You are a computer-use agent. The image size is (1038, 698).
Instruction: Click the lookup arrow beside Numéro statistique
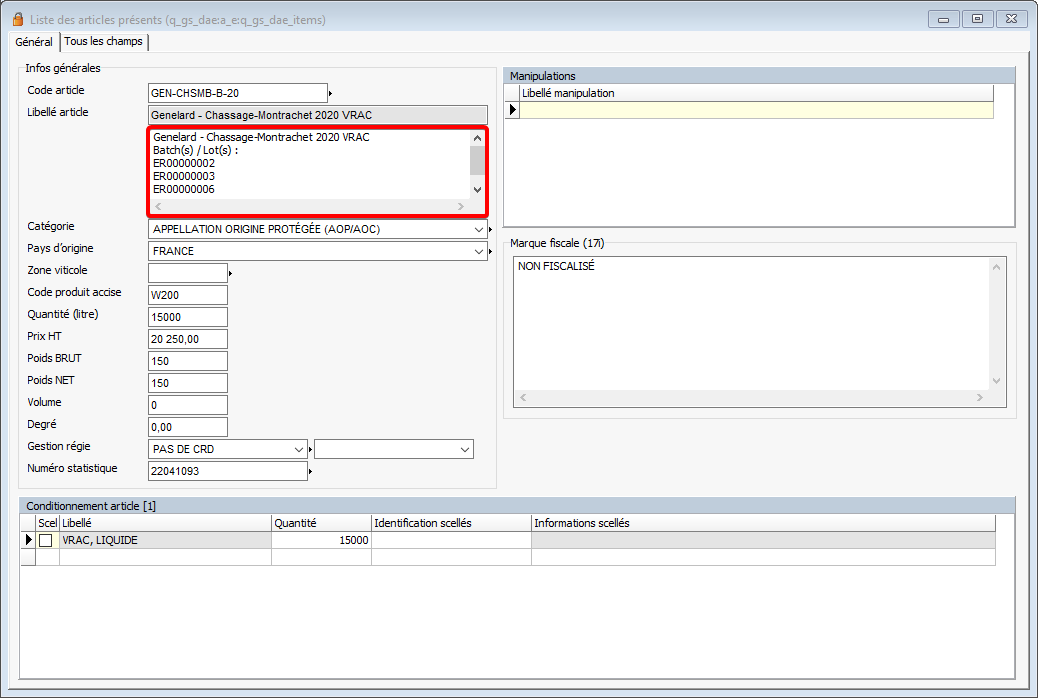point(311,471)
